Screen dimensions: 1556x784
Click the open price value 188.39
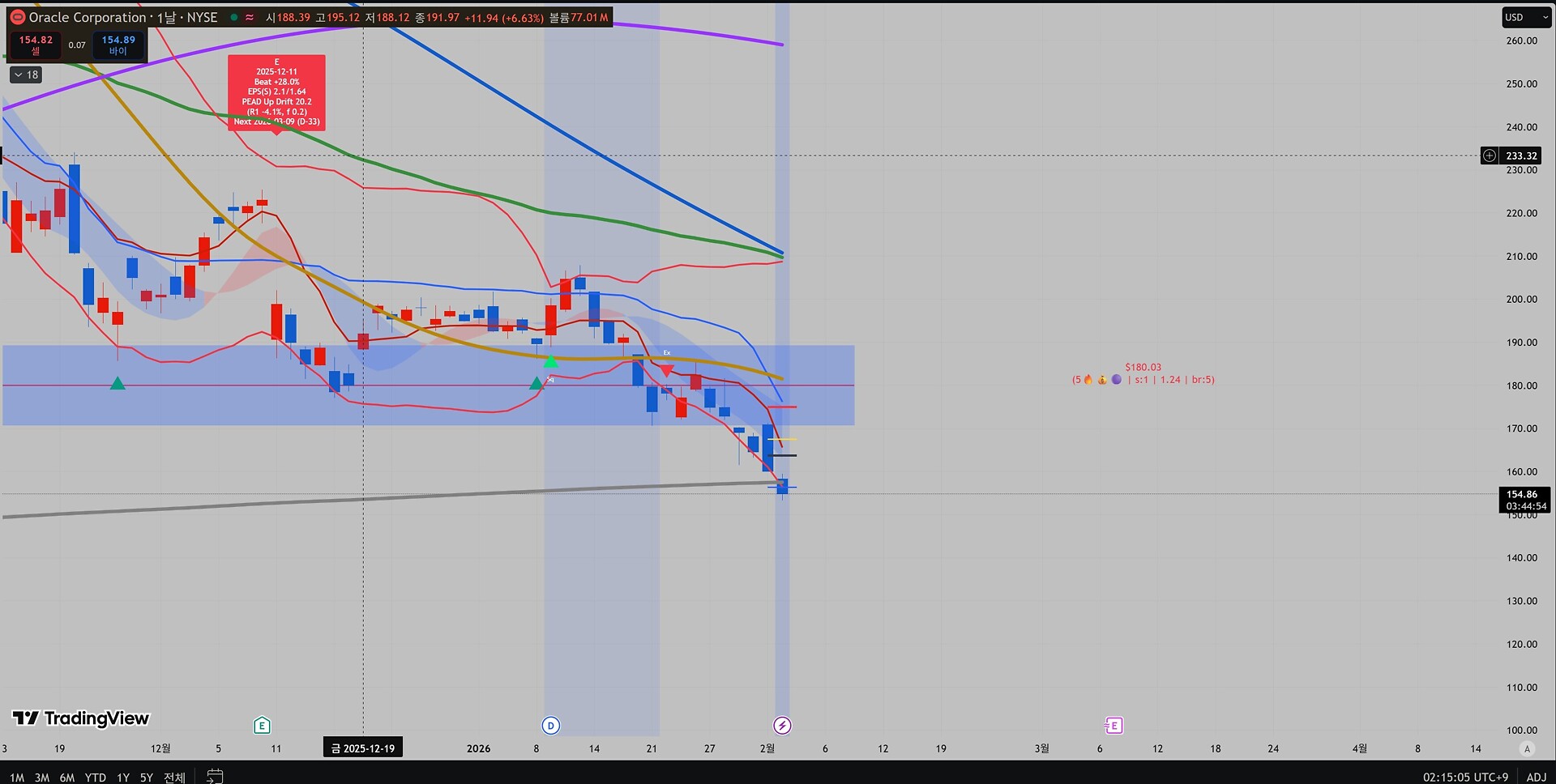click(x=293, y=17)
